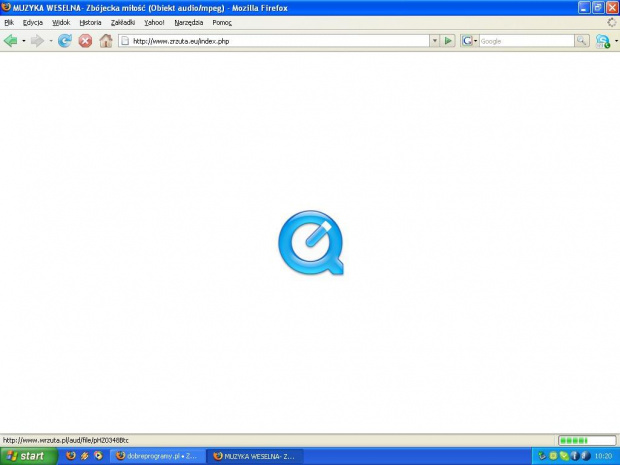Open the Zakładki menu

point(123,23)
